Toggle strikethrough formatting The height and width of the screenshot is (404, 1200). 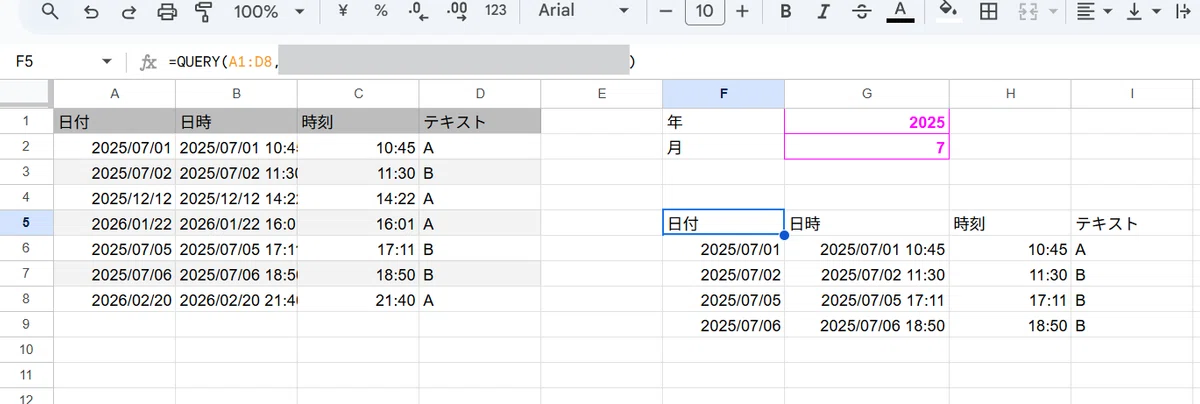(861, 12)
